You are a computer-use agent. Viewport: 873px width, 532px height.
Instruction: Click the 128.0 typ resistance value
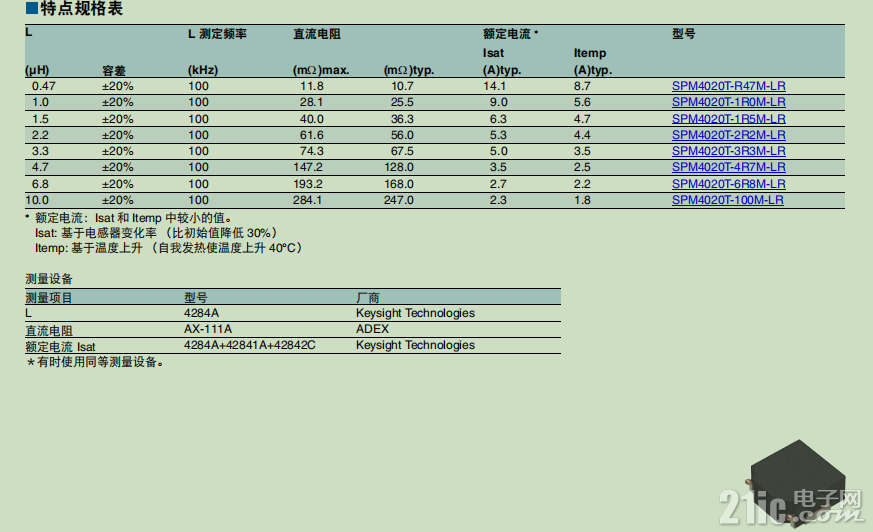(x=399, y=168)
